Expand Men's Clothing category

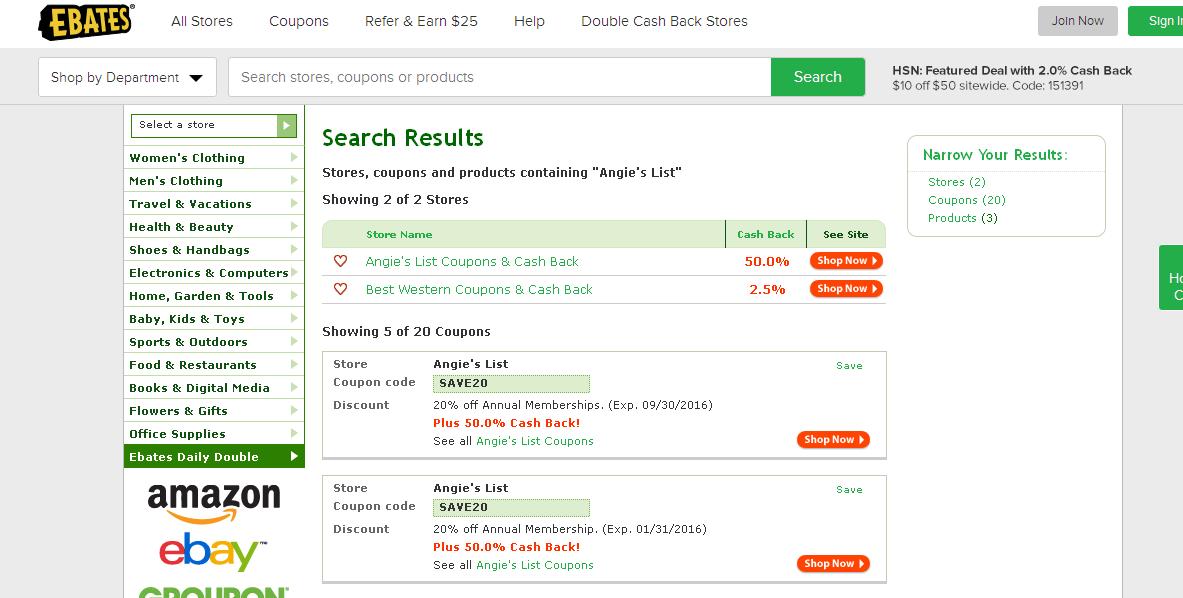(x=214, y=181)
